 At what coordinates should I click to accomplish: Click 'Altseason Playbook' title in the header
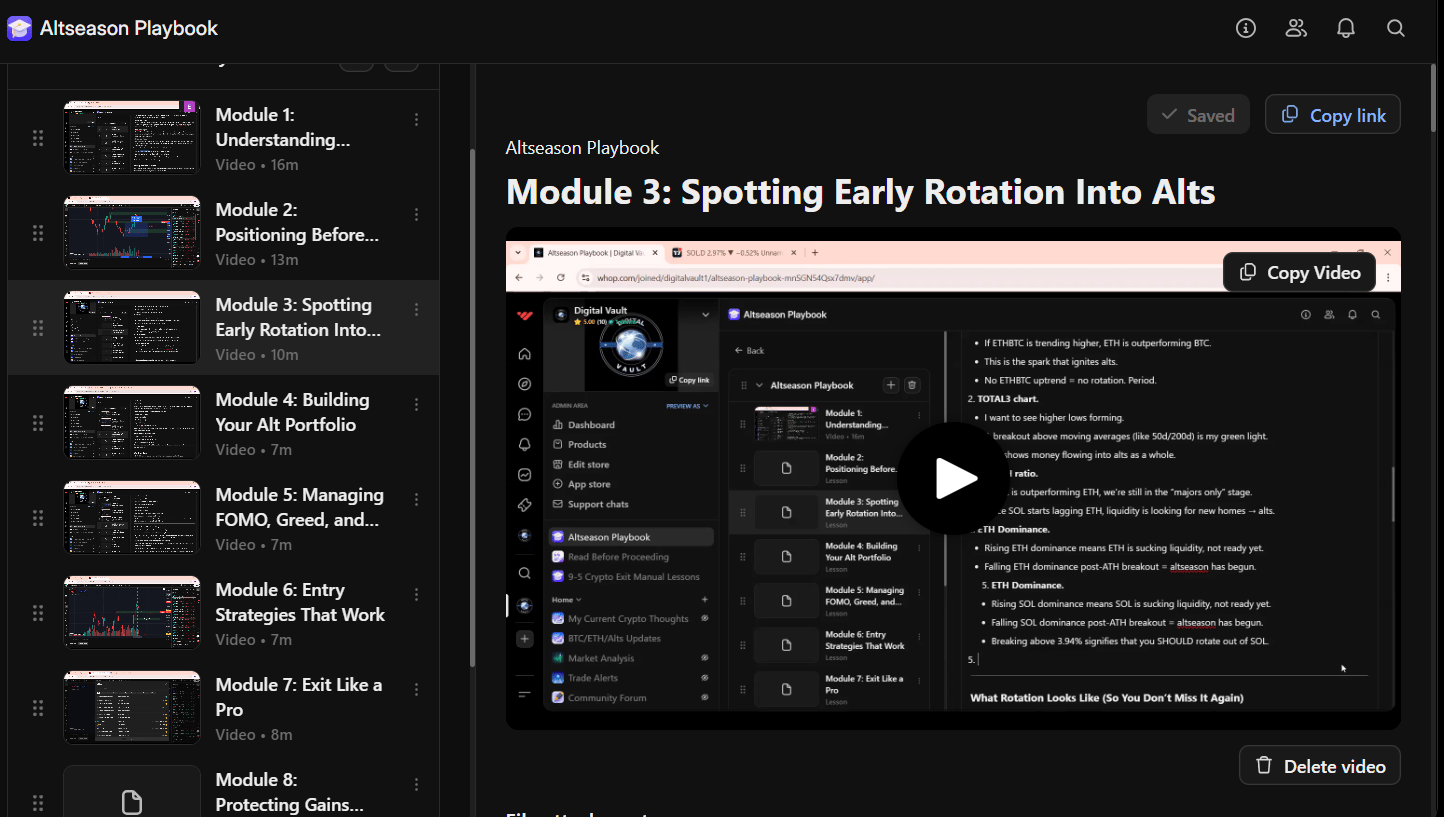click(x=129, y=28)
